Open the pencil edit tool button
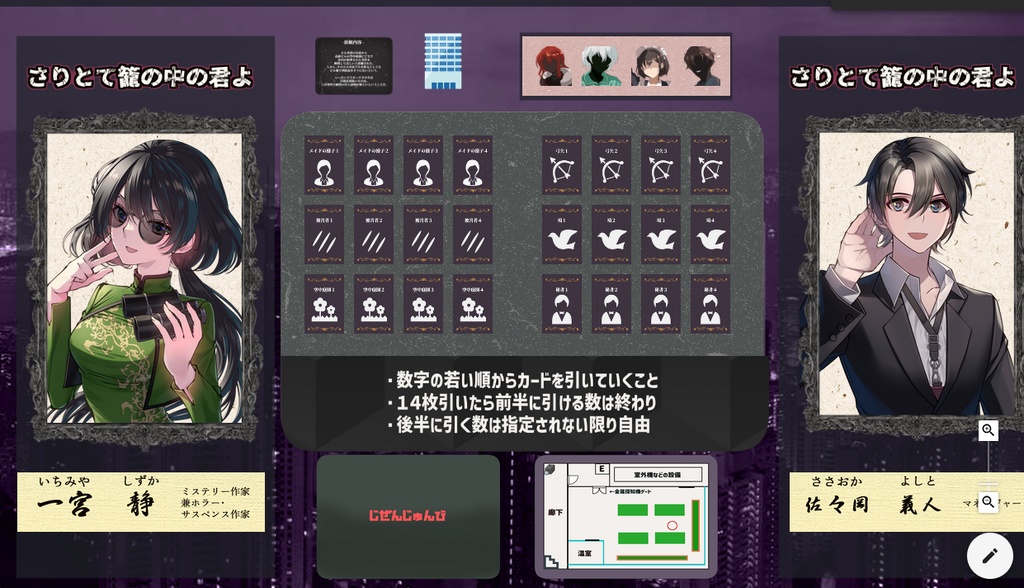The width and height of the screenshot is (1024, 588). tap(989, 555)
